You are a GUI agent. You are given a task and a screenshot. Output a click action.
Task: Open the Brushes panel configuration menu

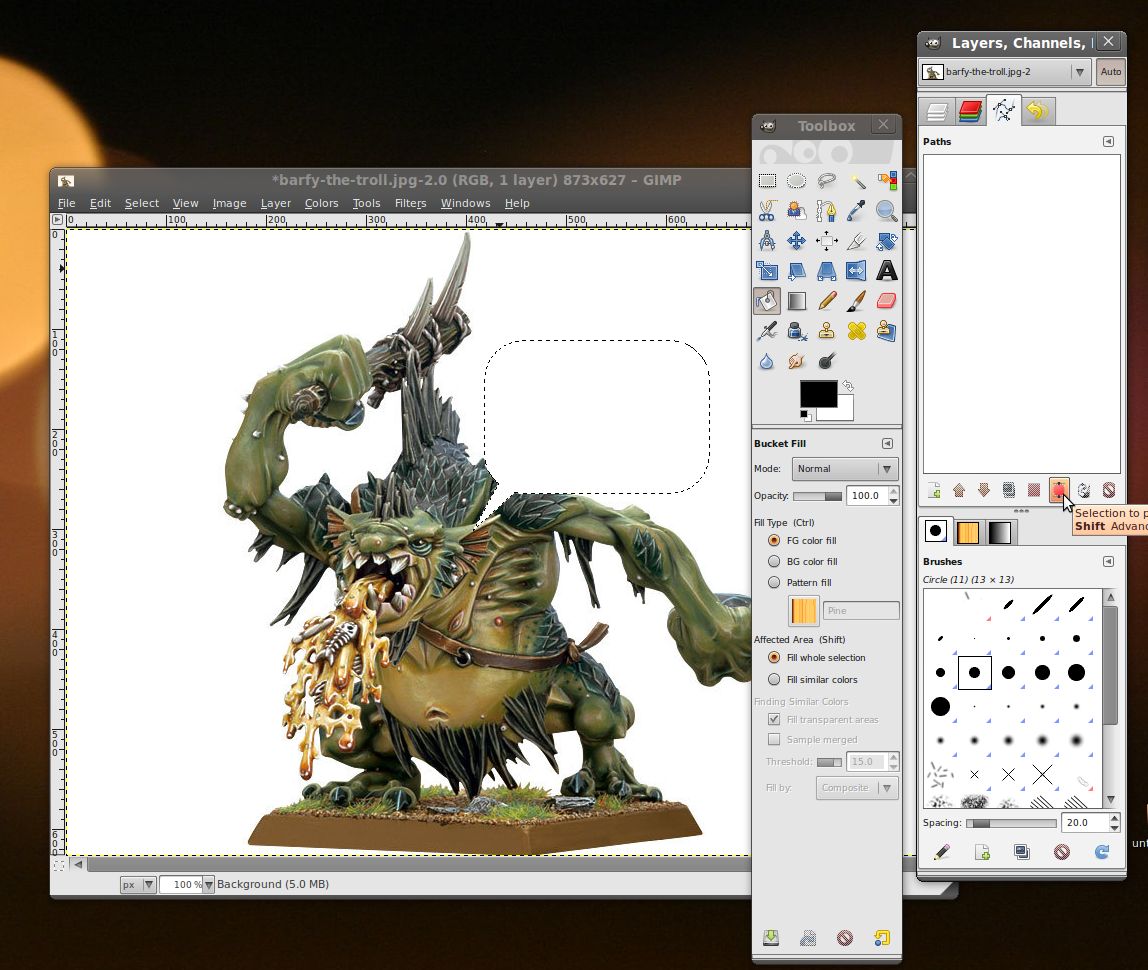[1108, 562]
